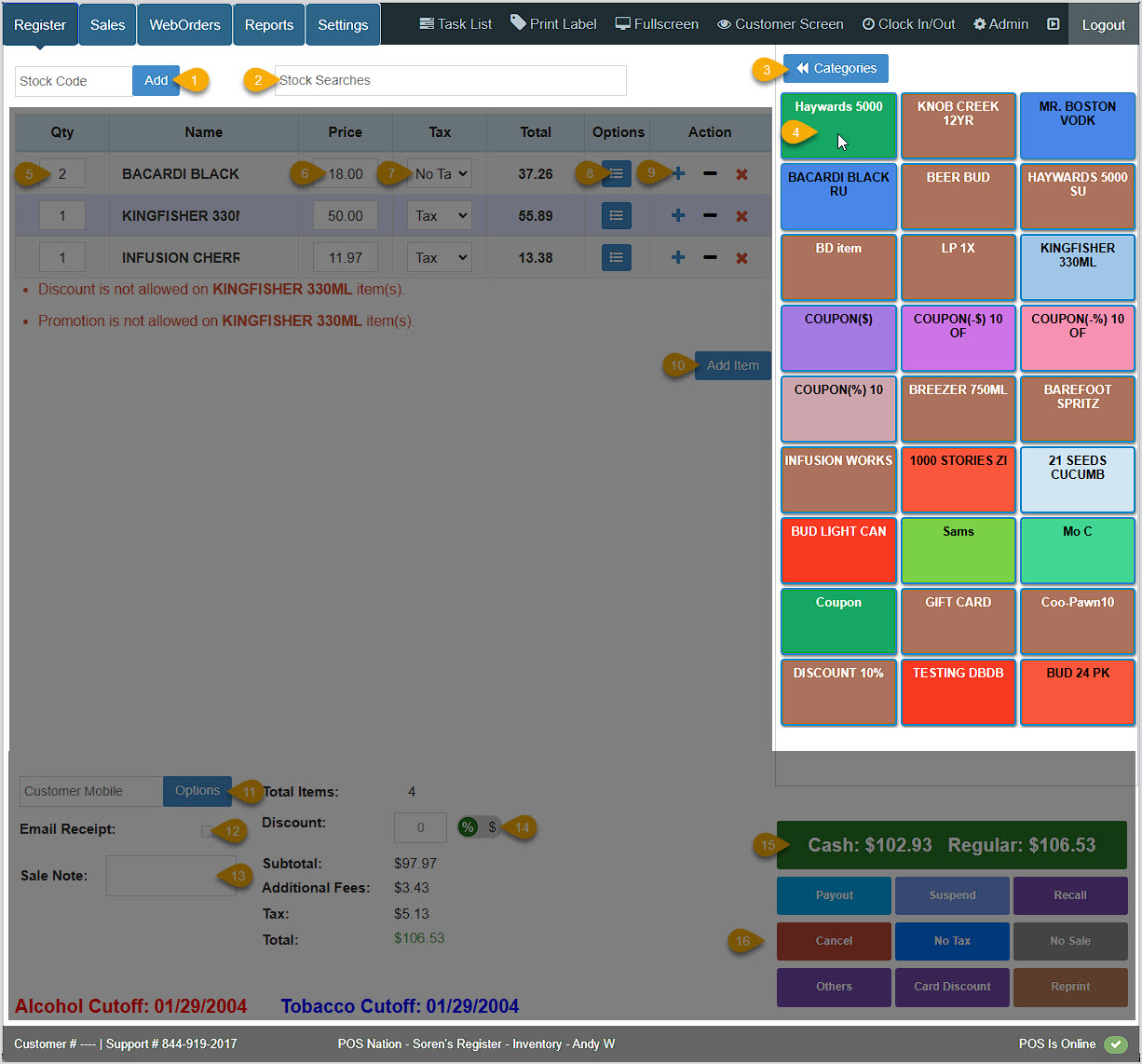Switch discount type to percent
1142x1064 pixels.
(x=468, y=827)
